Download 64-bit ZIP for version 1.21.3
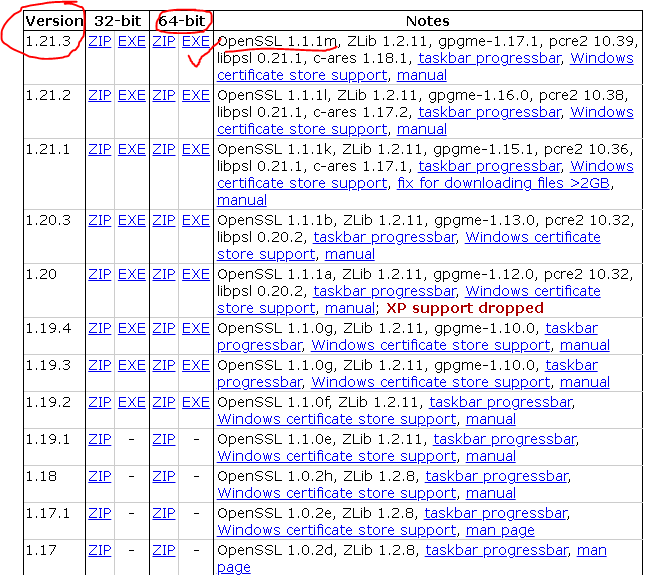Screen dimensions: 648x575 click(163, 41)
